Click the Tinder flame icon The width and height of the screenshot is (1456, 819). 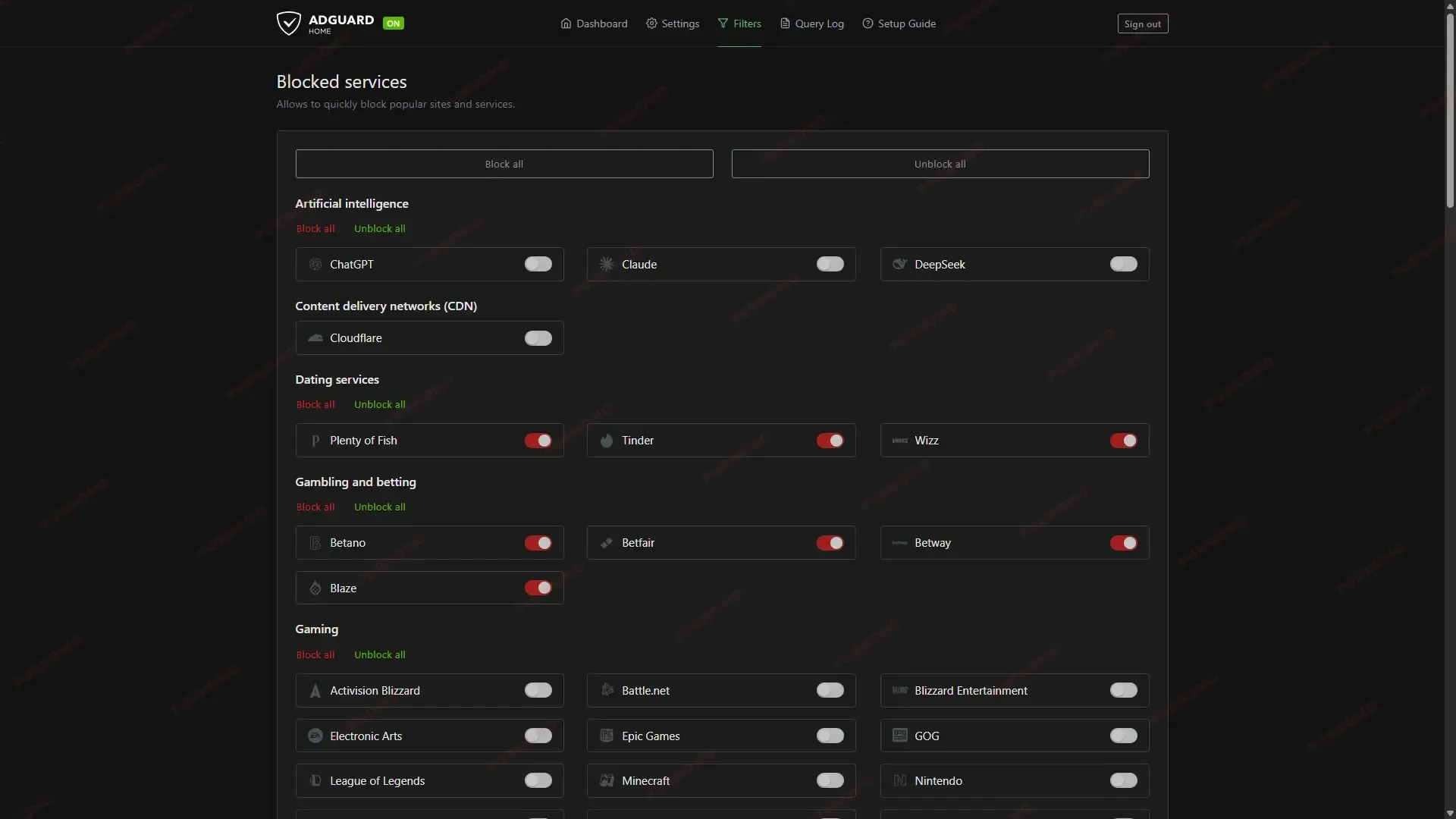coord(607,441)
